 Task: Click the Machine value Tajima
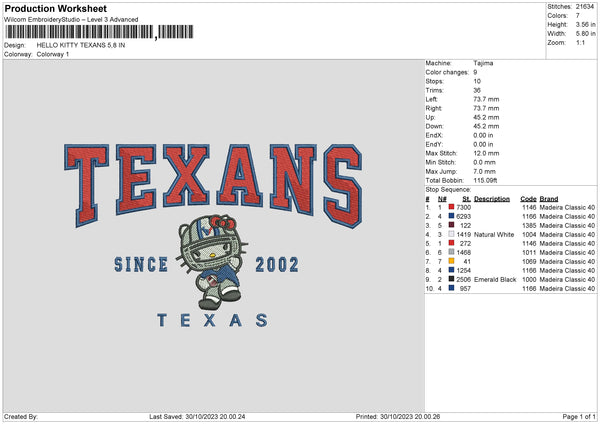tap(483, 63)
